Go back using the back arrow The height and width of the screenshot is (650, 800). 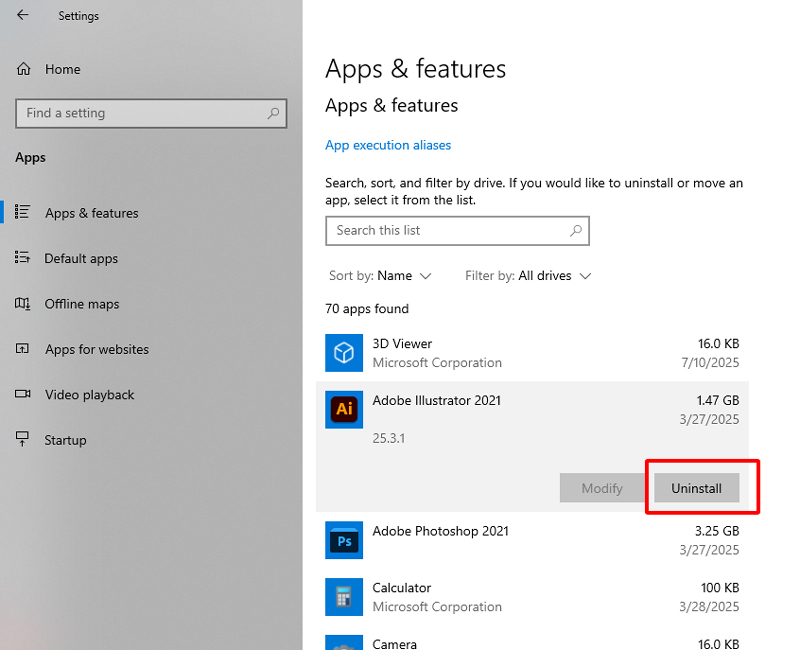22,15
